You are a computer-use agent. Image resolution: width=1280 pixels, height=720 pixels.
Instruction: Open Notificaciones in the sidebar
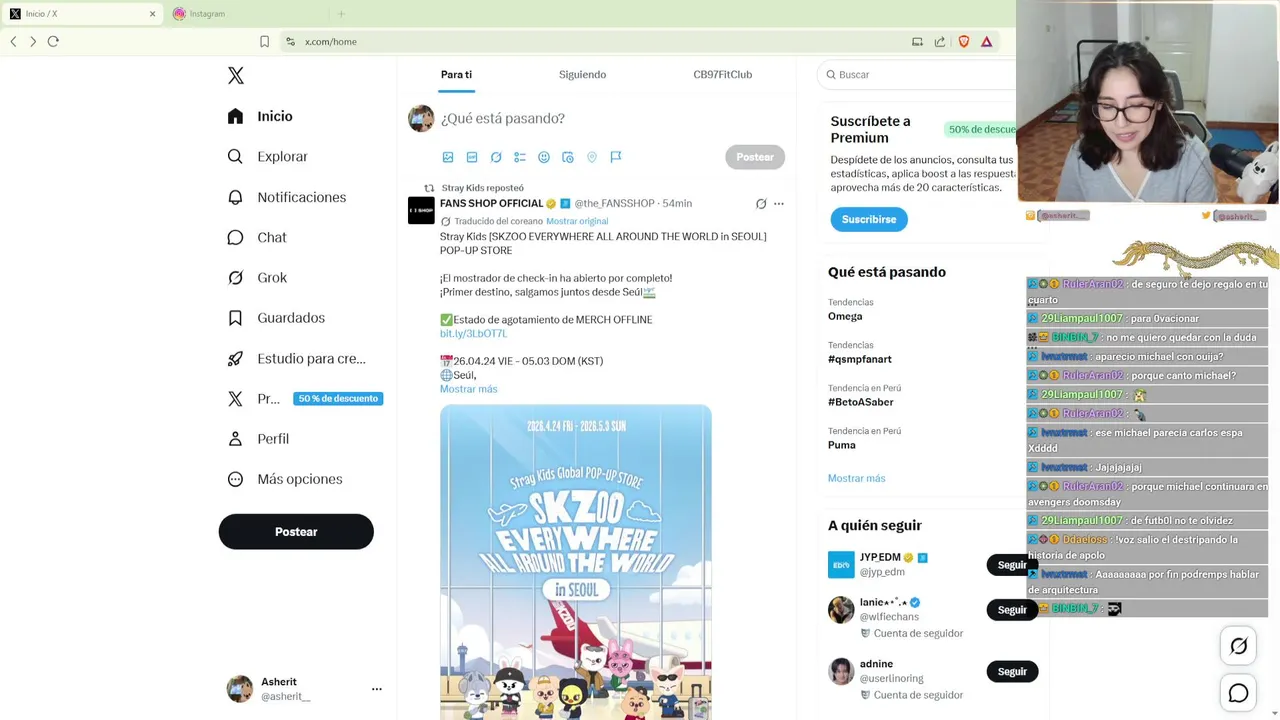(x=286, y=197)
